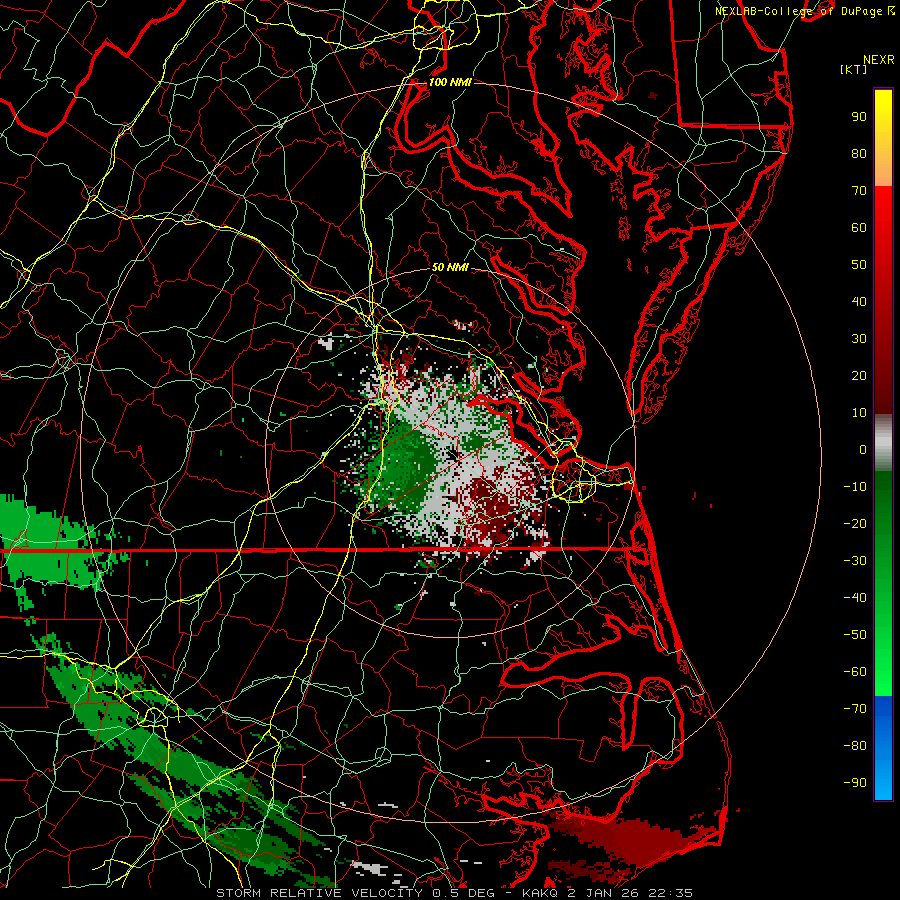
Task: Click the 90 value on velocity scale
Action: (859, 117)
